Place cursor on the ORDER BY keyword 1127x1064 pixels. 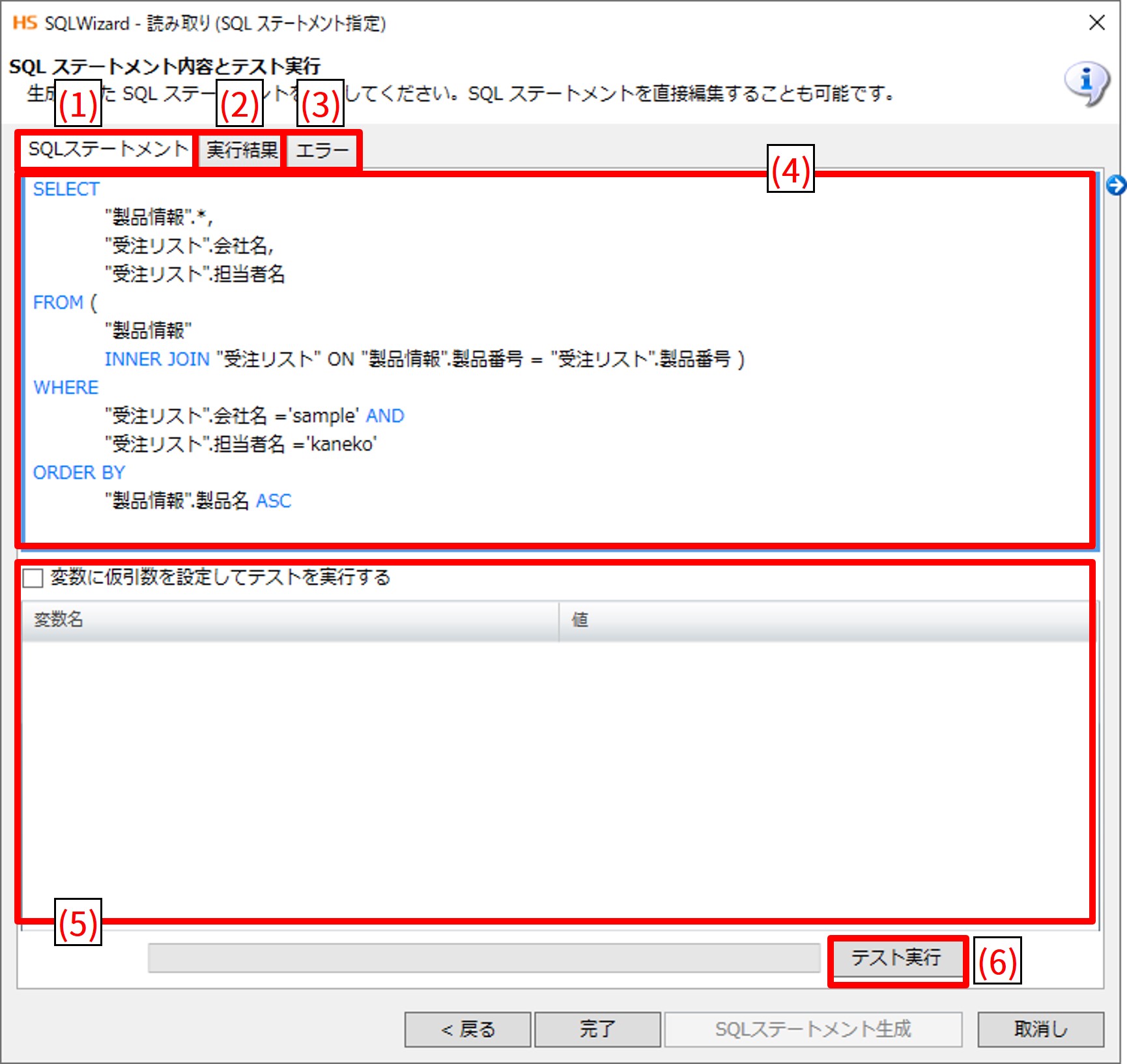pos(79,473)
